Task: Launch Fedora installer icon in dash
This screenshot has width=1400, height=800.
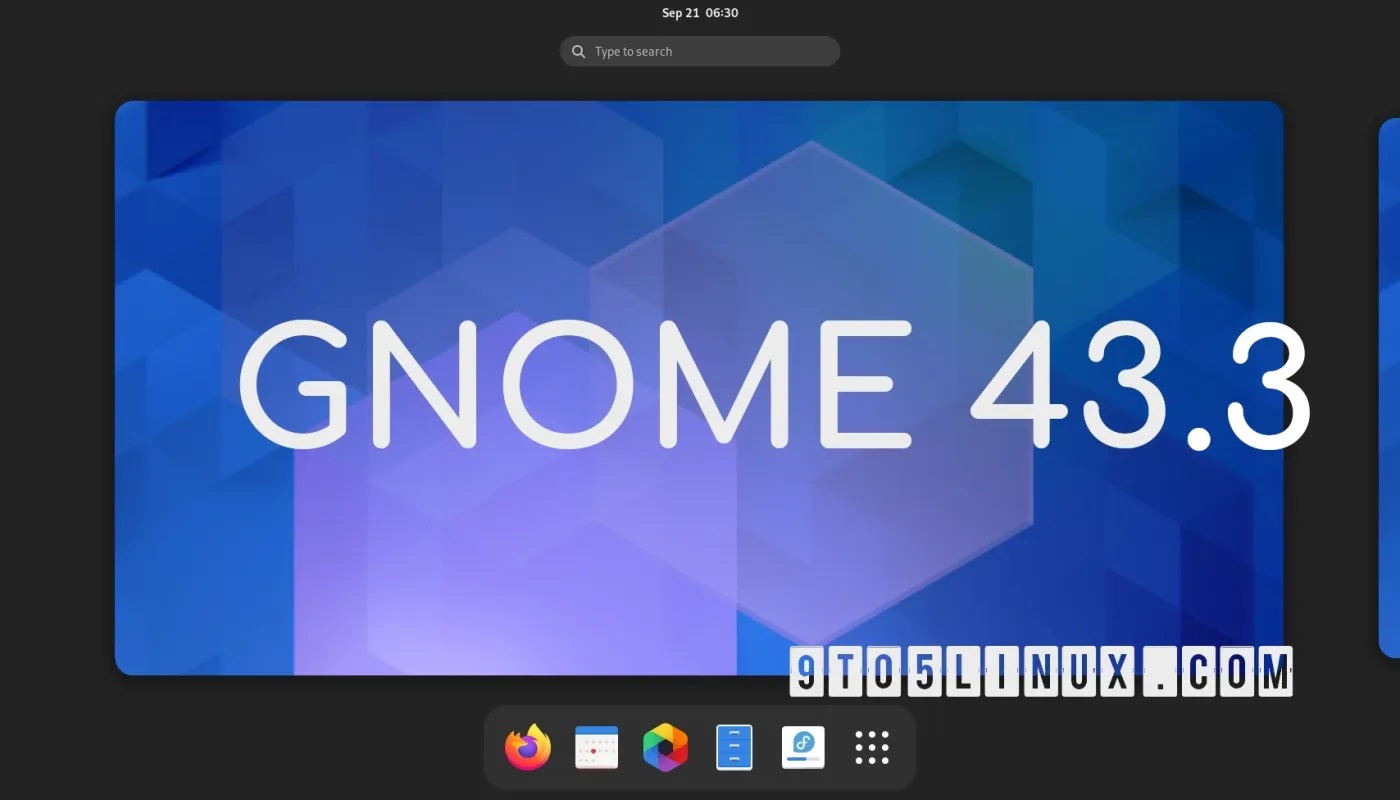Action: pos(803,747)
